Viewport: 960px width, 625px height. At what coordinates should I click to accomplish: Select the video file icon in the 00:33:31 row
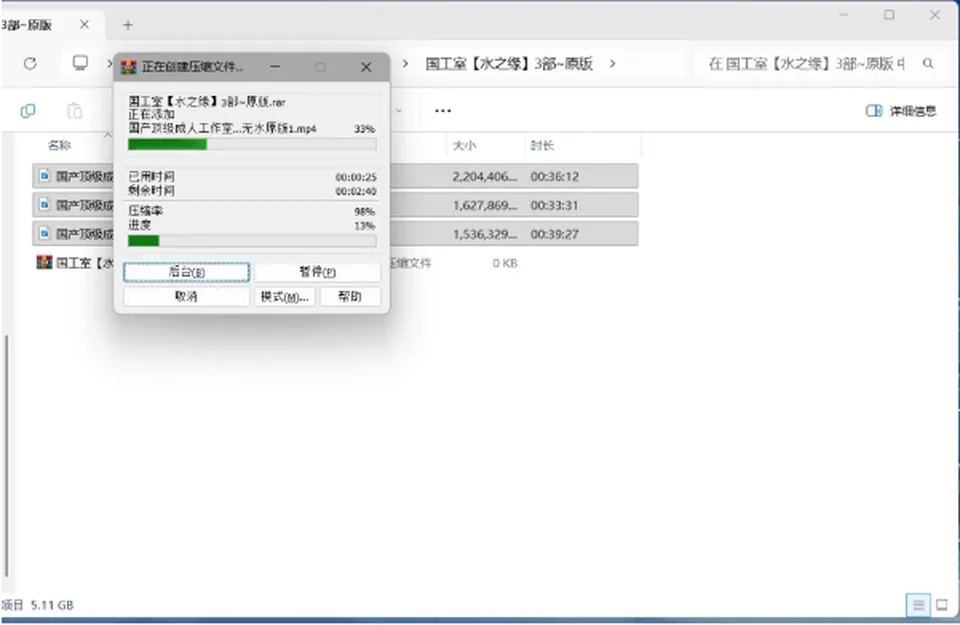pos(44,205)
